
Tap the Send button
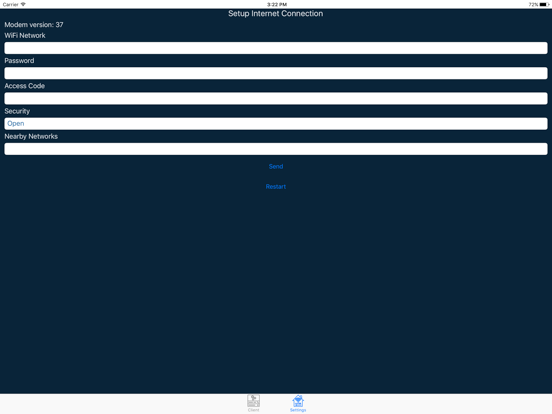(276, 167)
